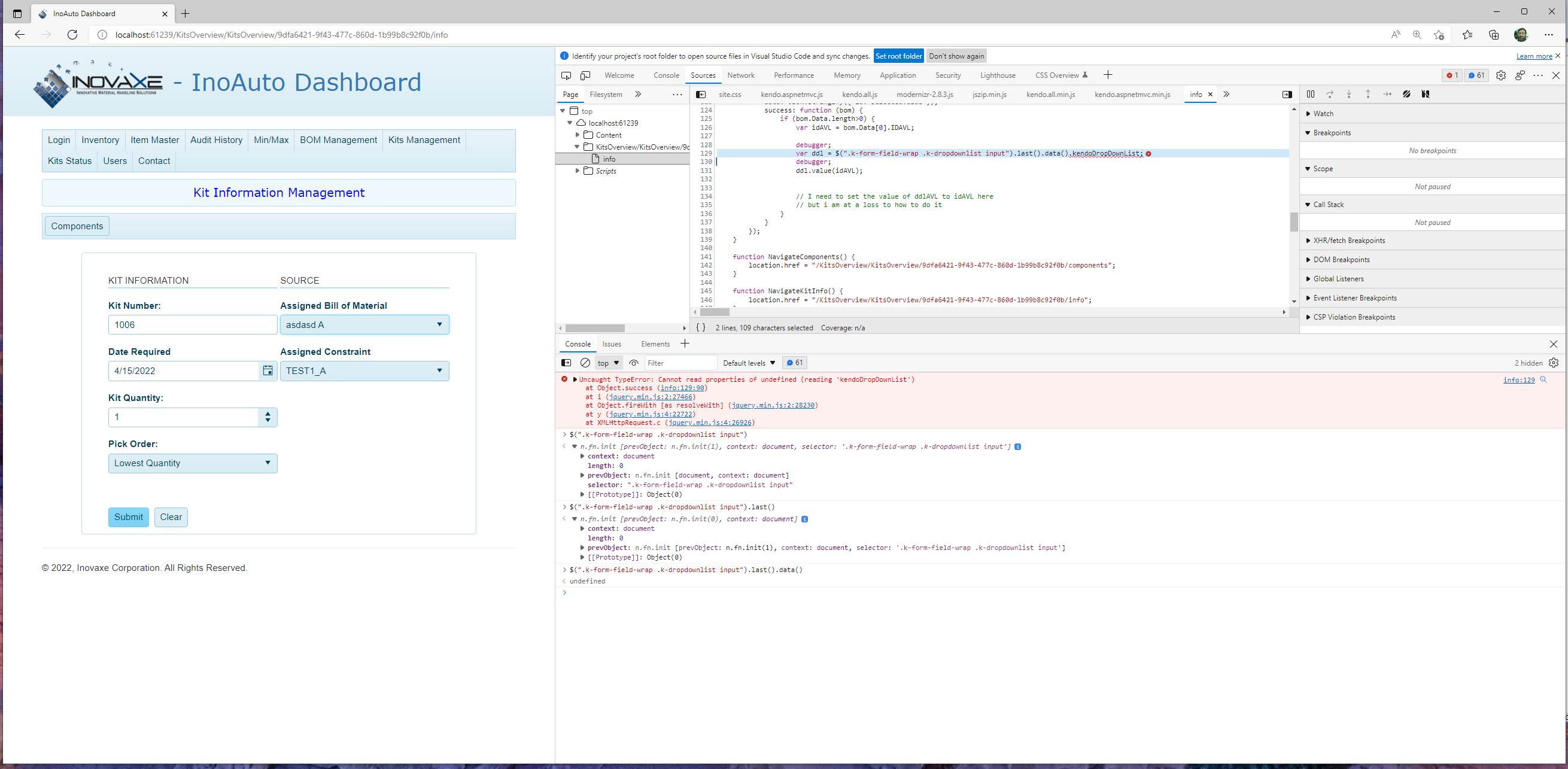Click the browser refresh icon

[x=72, y=35]
